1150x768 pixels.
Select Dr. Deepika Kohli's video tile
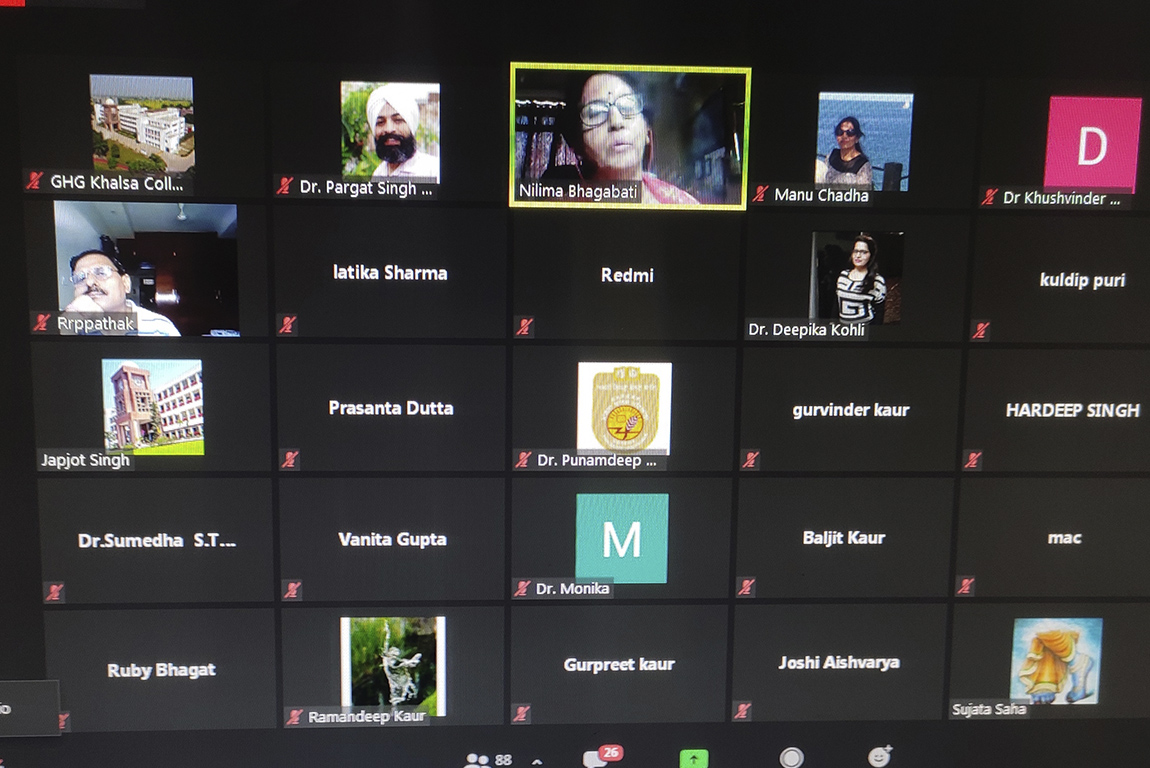[x=856, y=277]
